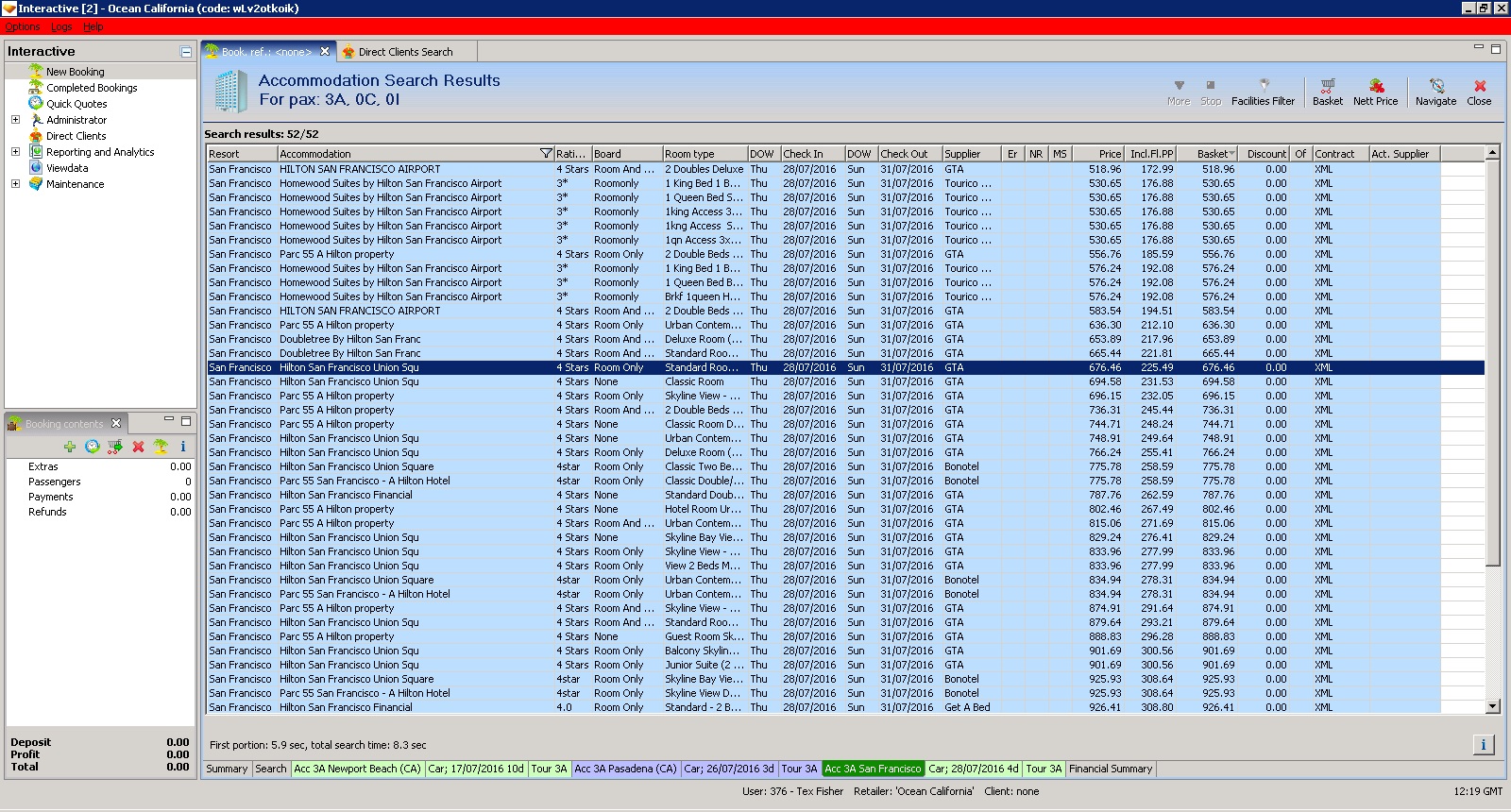Viewport: 1511px width, 812px height.
Task: Maximize the search results editor area
Action: coord(1496,48)
